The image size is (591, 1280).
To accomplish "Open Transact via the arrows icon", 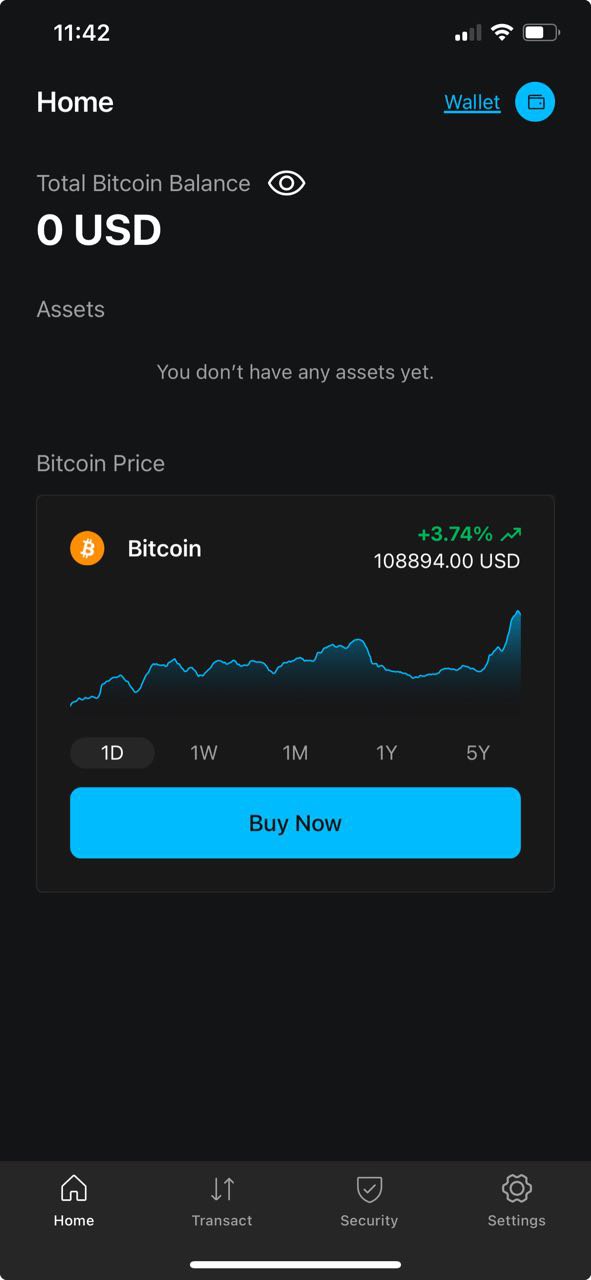I will 222,1188.
